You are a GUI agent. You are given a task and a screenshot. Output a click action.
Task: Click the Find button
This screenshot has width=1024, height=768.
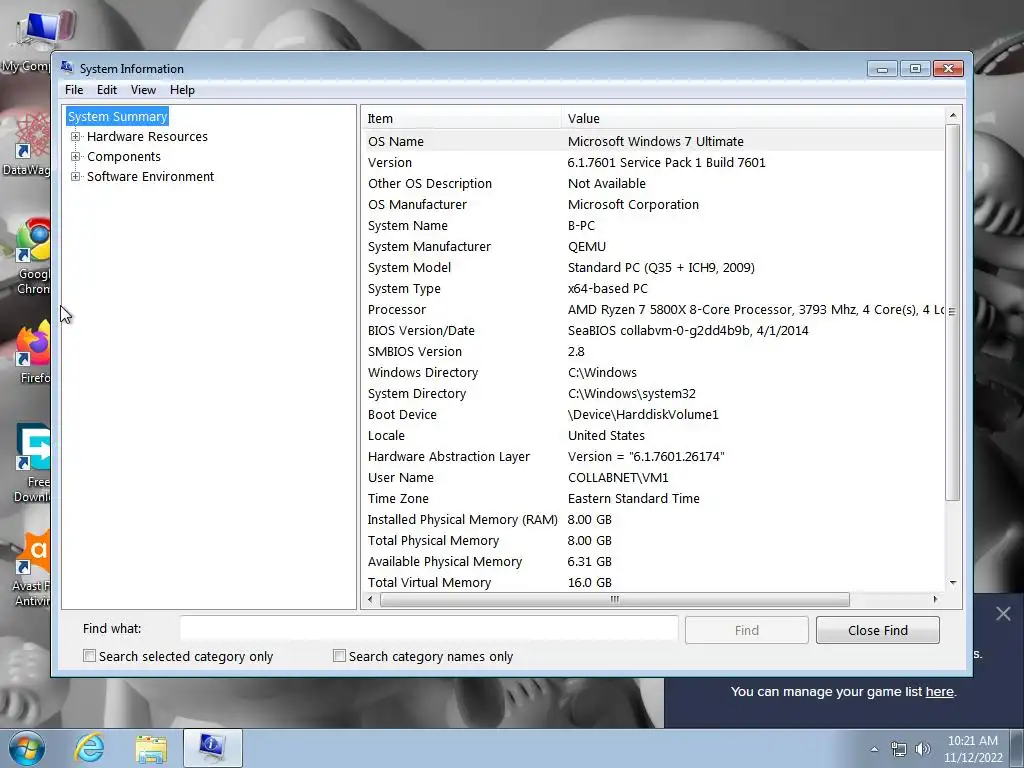tap(746, 630)
